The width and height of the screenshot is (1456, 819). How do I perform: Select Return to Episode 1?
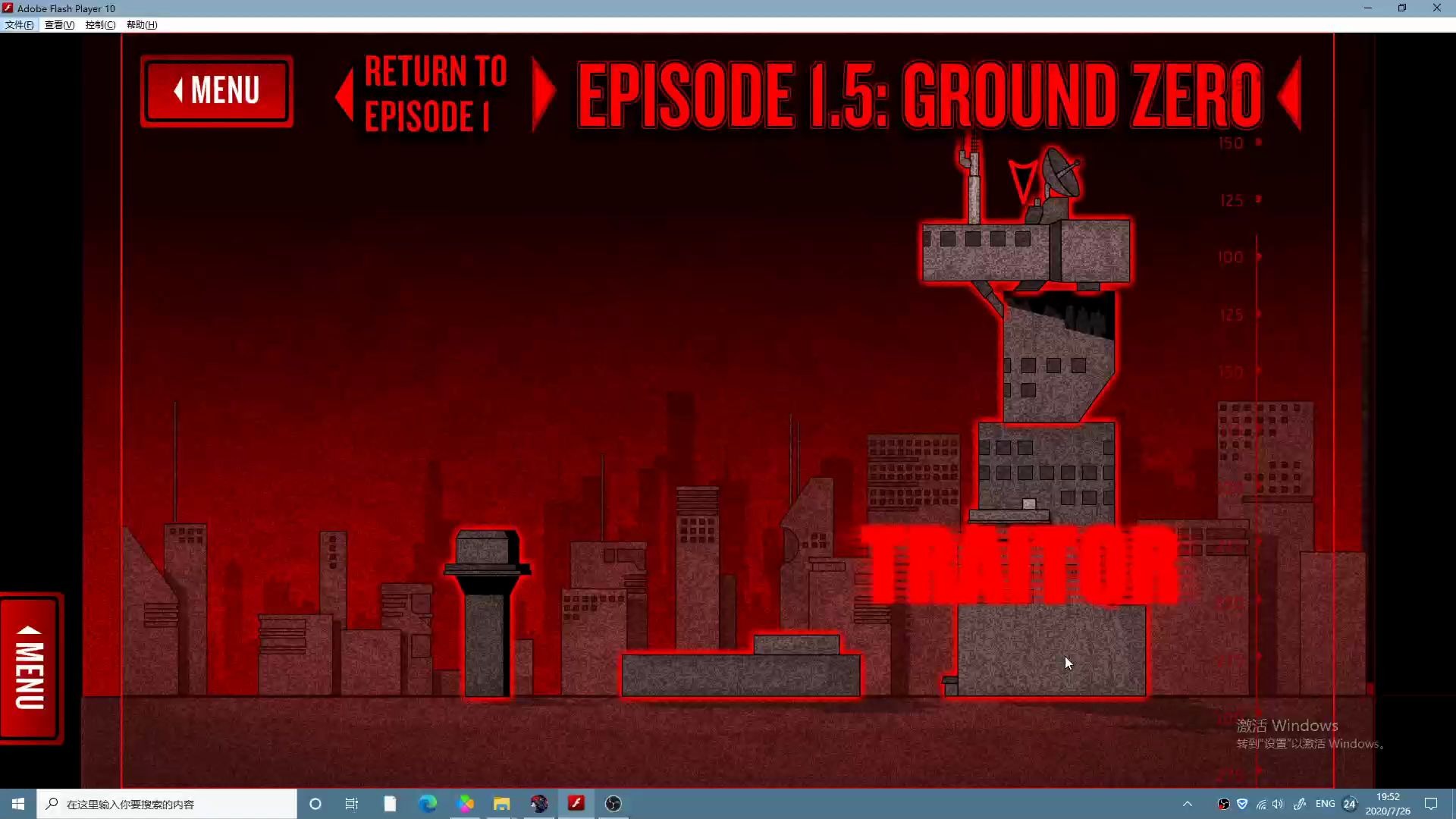tap(435, 93)
